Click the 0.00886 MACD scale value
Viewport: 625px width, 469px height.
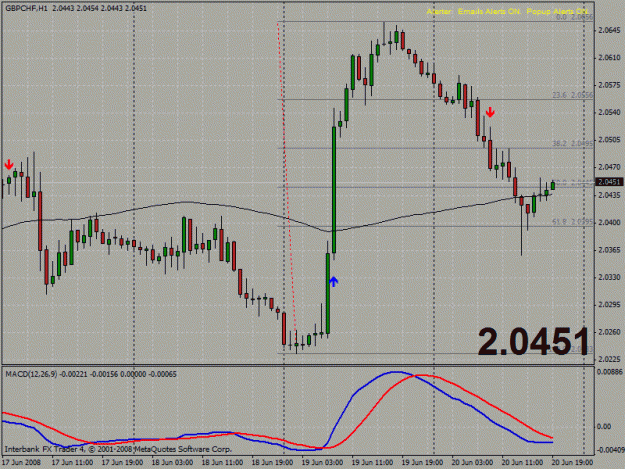[x=609, y=372]
